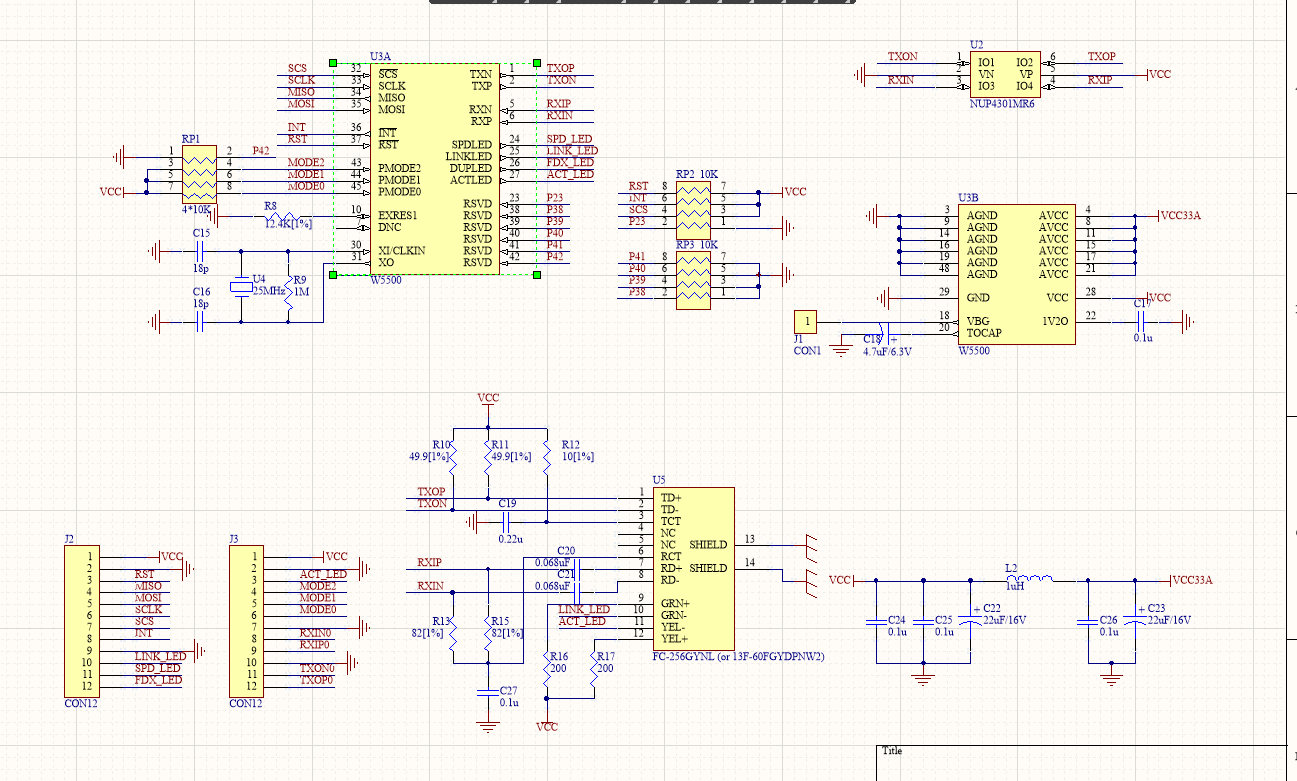Screen dimensions: 1297x781
Task: Select the U3A W5500 chip body
Action: click(x=434, y=168)
